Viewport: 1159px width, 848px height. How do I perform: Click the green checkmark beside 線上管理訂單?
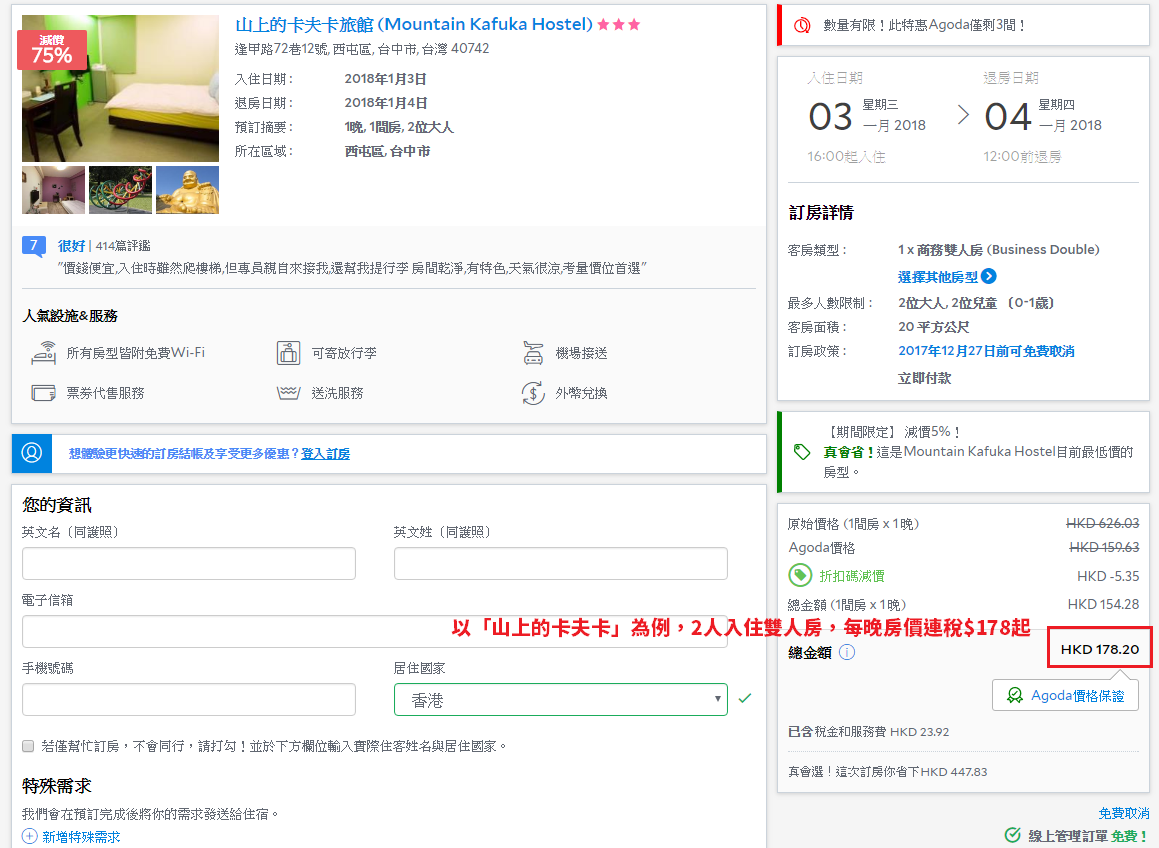point(1013,835)
